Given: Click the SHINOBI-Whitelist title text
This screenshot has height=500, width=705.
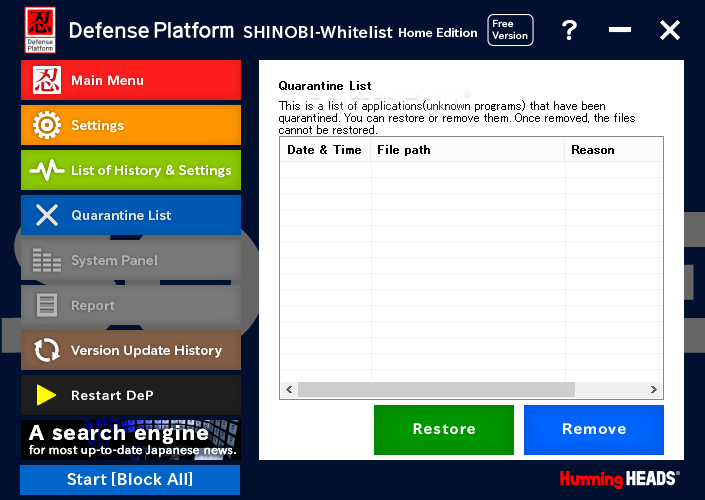Looking at the screenshot, I should (318, 32).
